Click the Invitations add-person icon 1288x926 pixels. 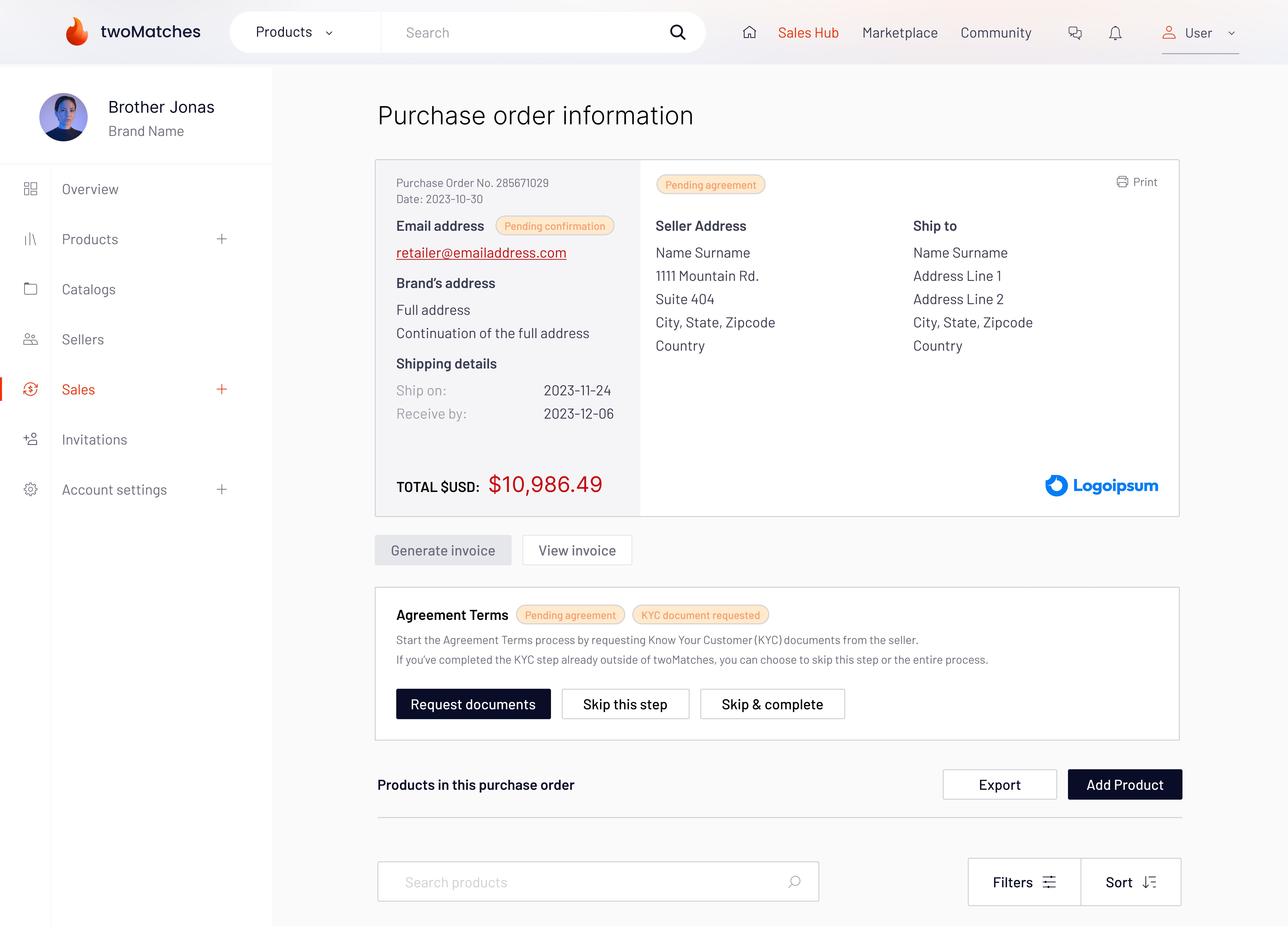[31, 439]
